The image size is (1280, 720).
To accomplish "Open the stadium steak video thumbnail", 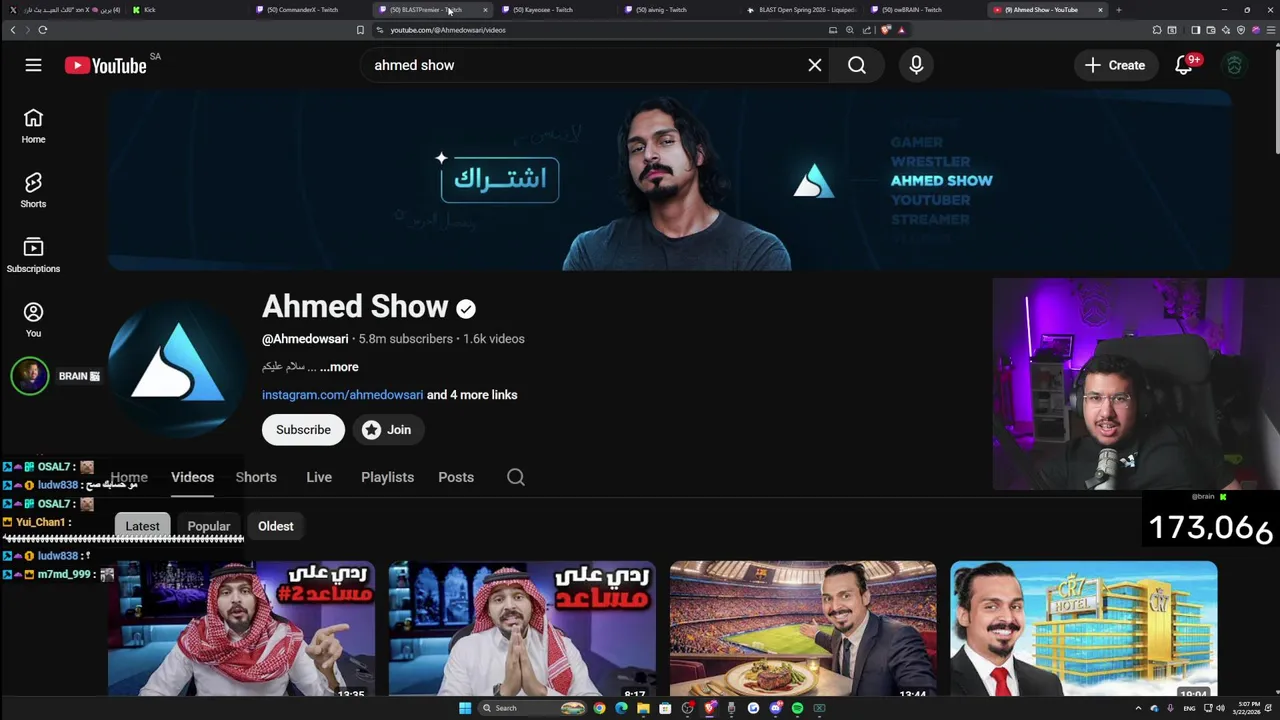I will coord(803,628).
